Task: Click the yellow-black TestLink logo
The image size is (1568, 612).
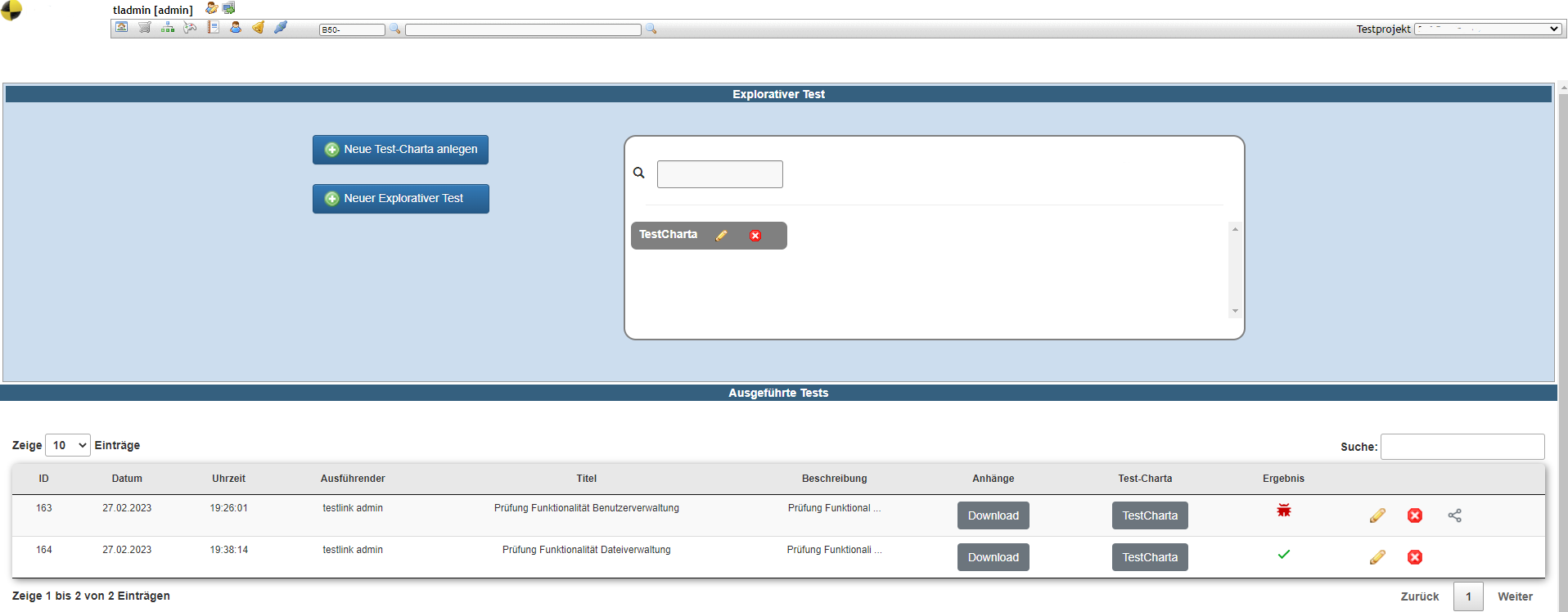Action: pos(11,10)
